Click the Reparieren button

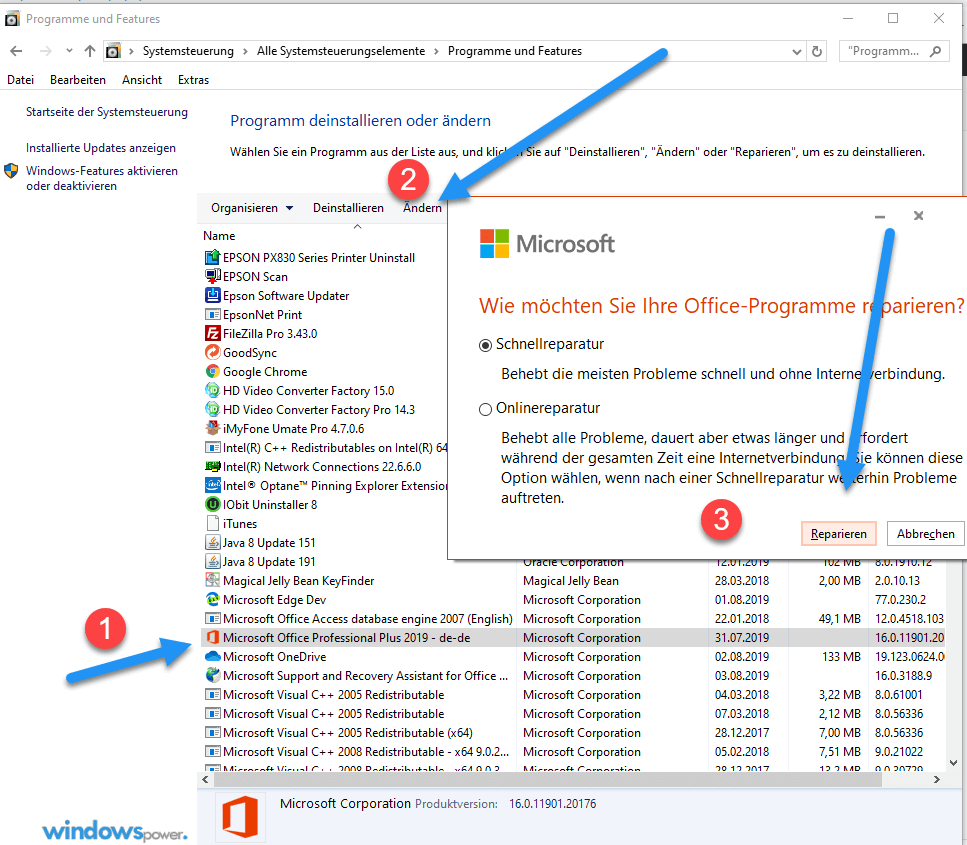tap(839, 534)
